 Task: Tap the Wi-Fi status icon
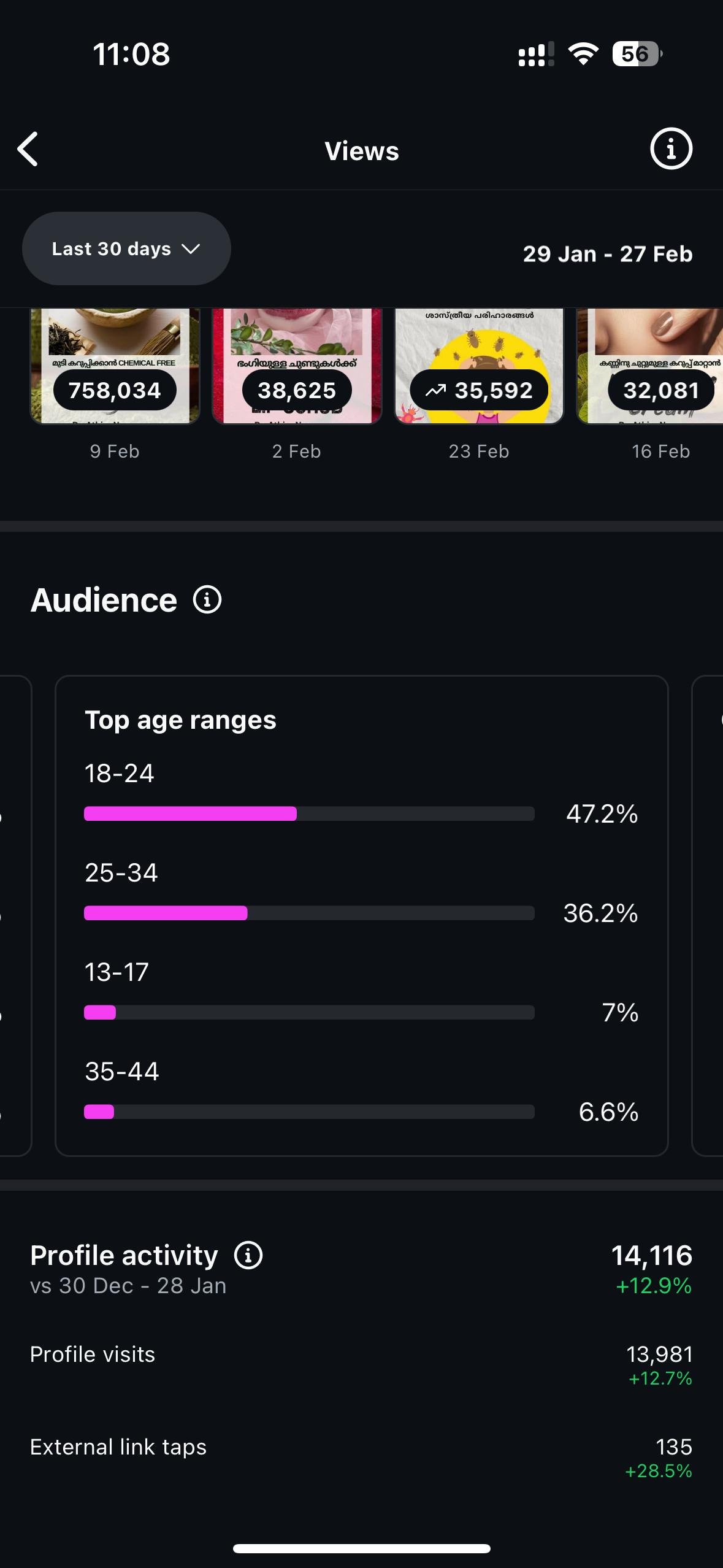coord(583,54)
